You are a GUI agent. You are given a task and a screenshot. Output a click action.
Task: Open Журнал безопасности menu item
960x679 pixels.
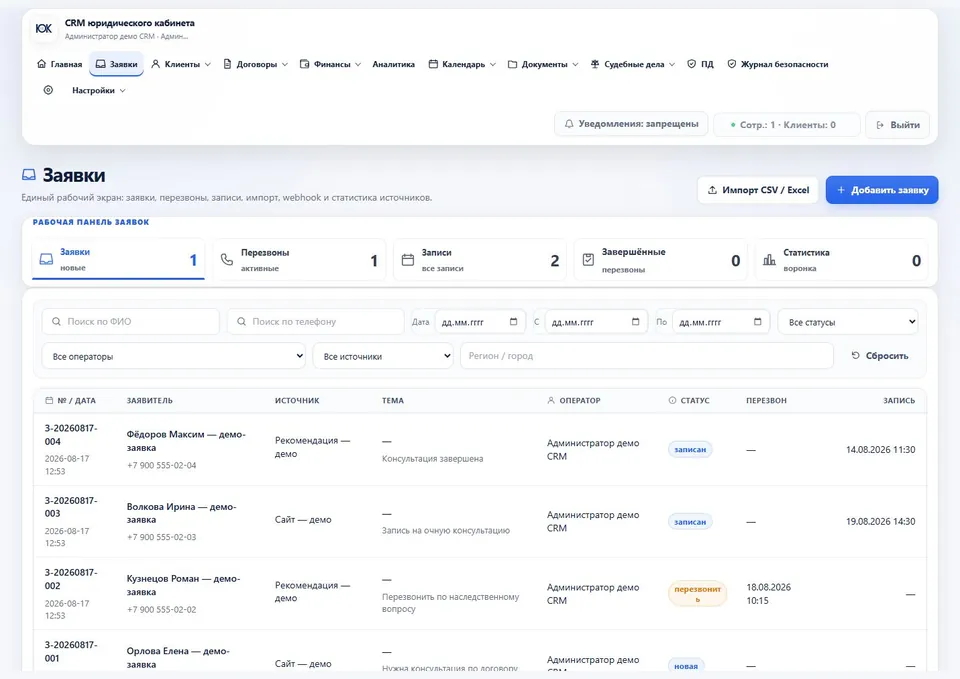(778, 64)
